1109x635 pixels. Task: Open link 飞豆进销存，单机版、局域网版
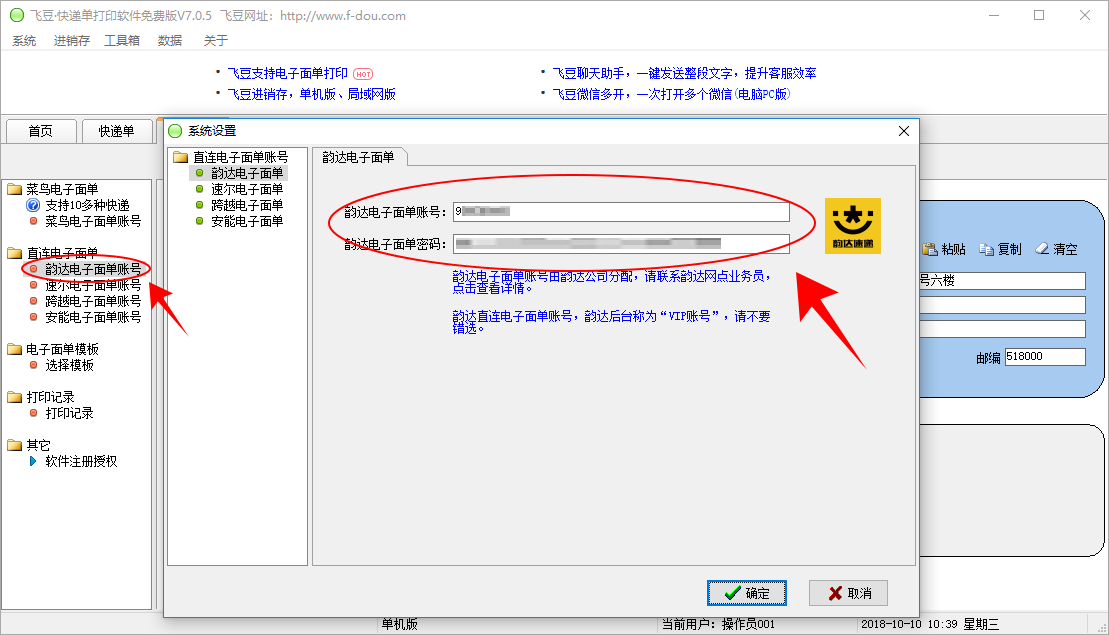[311, 94]
